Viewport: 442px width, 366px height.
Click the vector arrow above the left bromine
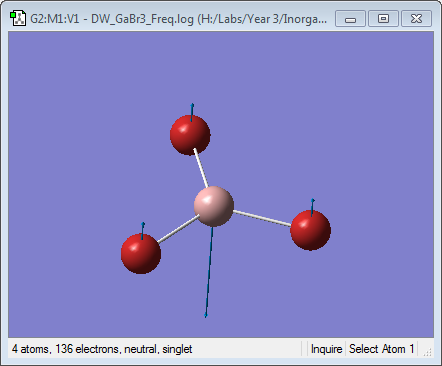(143, 231)
